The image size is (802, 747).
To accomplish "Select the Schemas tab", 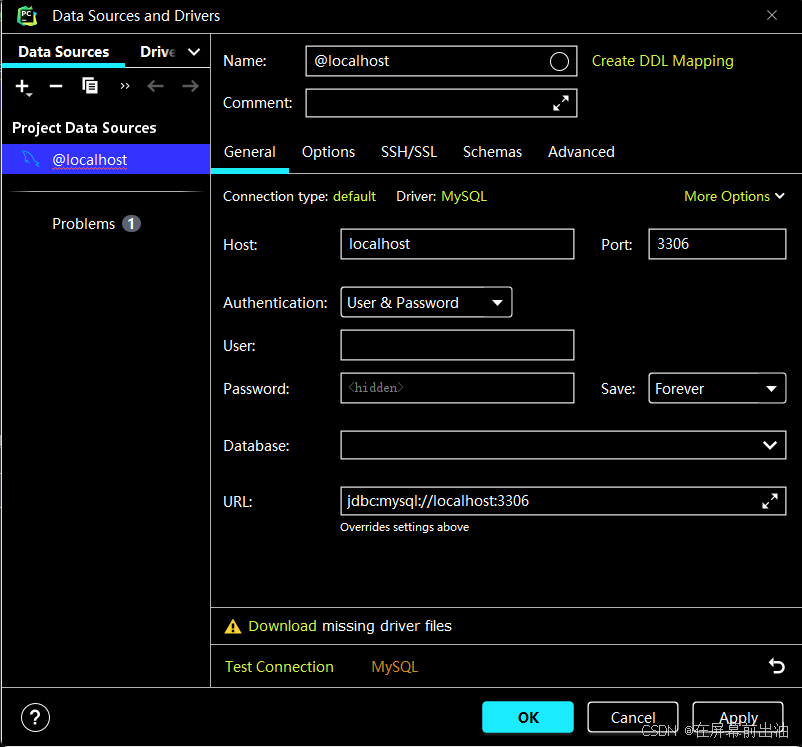I will (492, 152).
